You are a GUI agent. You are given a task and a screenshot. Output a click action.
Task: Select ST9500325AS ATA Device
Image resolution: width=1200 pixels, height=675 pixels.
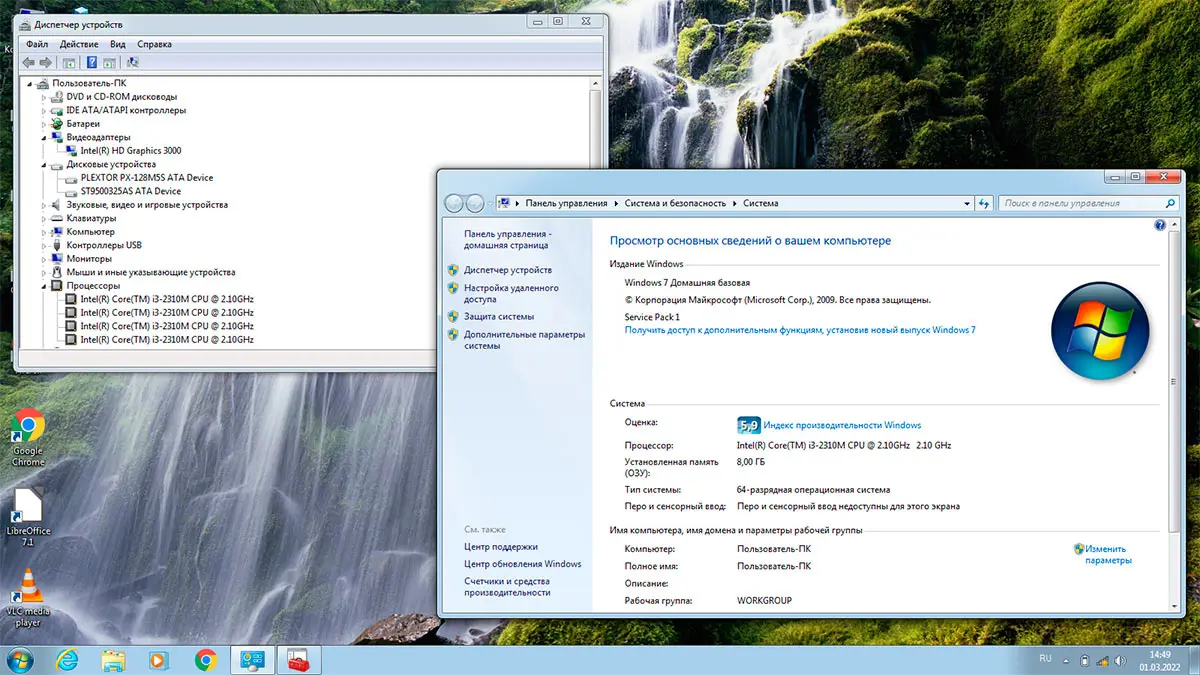pos(130,191)
